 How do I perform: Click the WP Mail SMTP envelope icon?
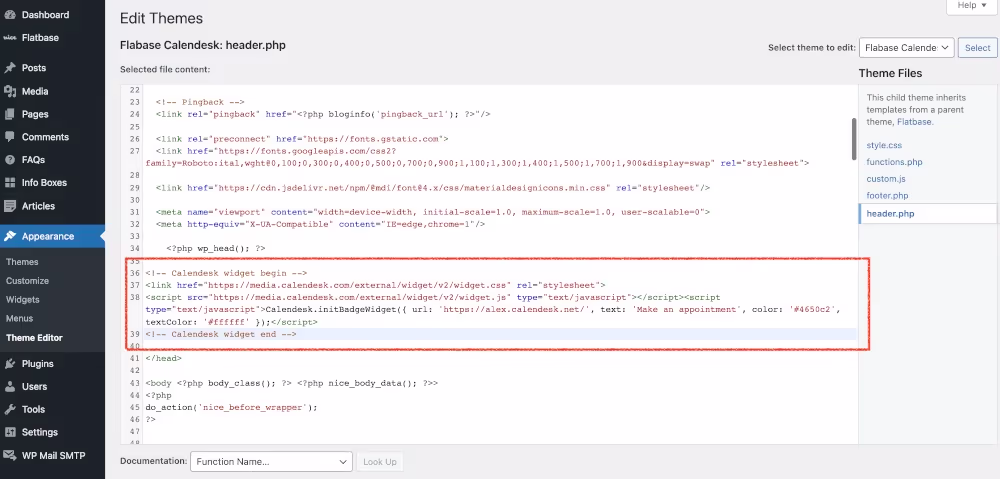click(10, 455)
